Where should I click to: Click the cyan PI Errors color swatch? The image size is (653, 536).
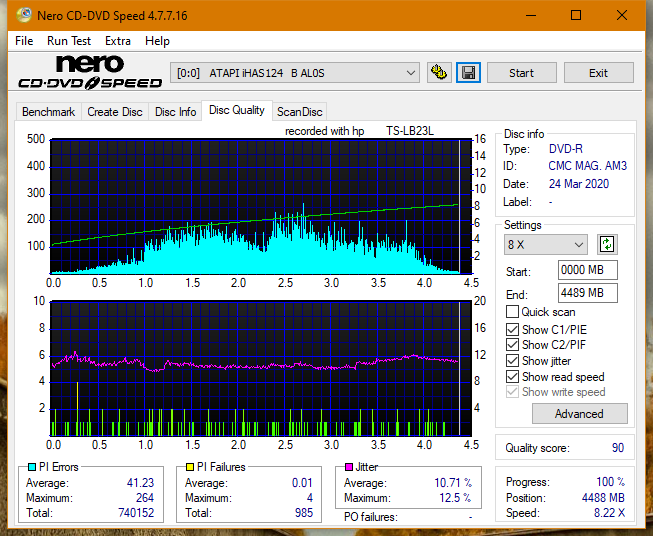point(32,467)
